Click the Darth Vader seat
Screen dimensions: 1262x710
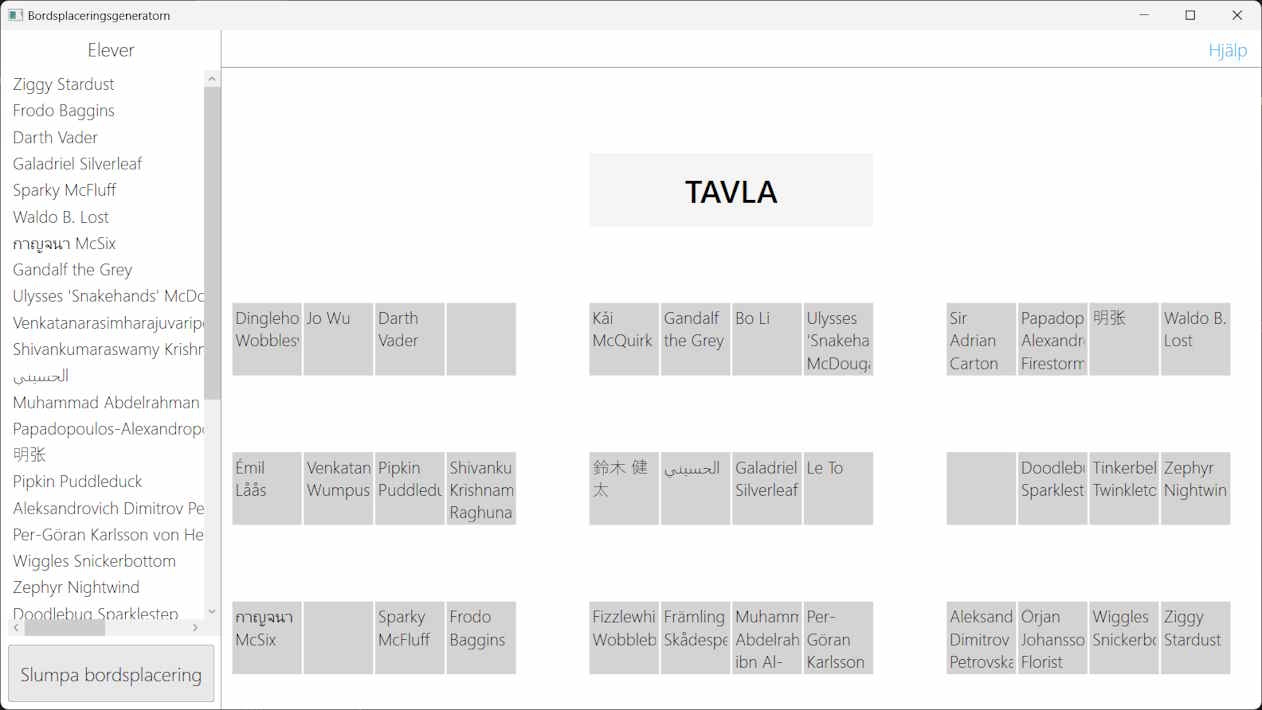(409, 339)
